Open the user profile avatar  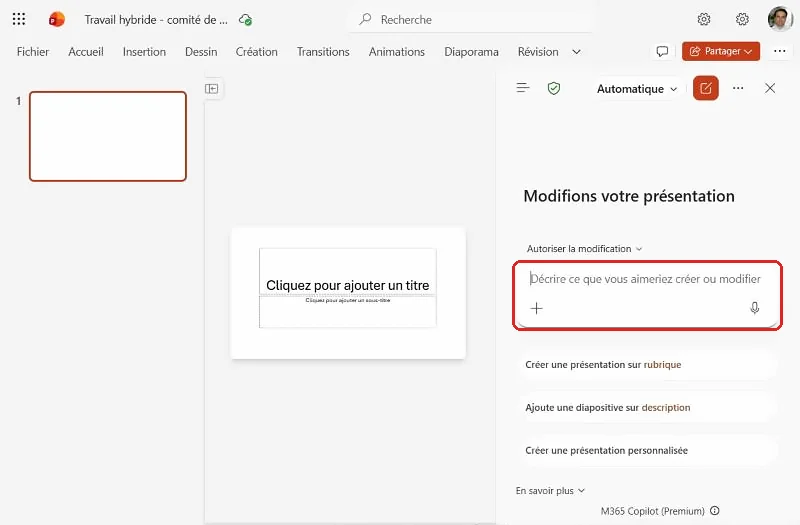[x=780, y=19]
